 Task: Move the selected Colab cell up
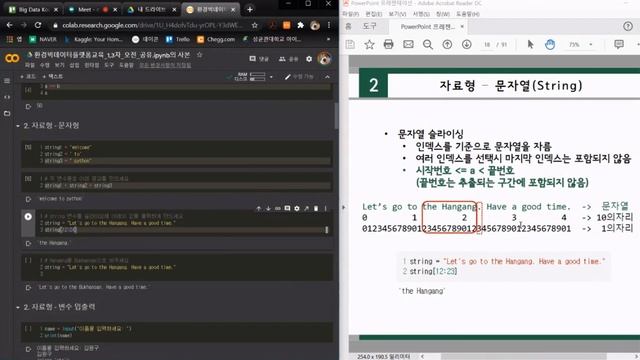click(258, 209)
